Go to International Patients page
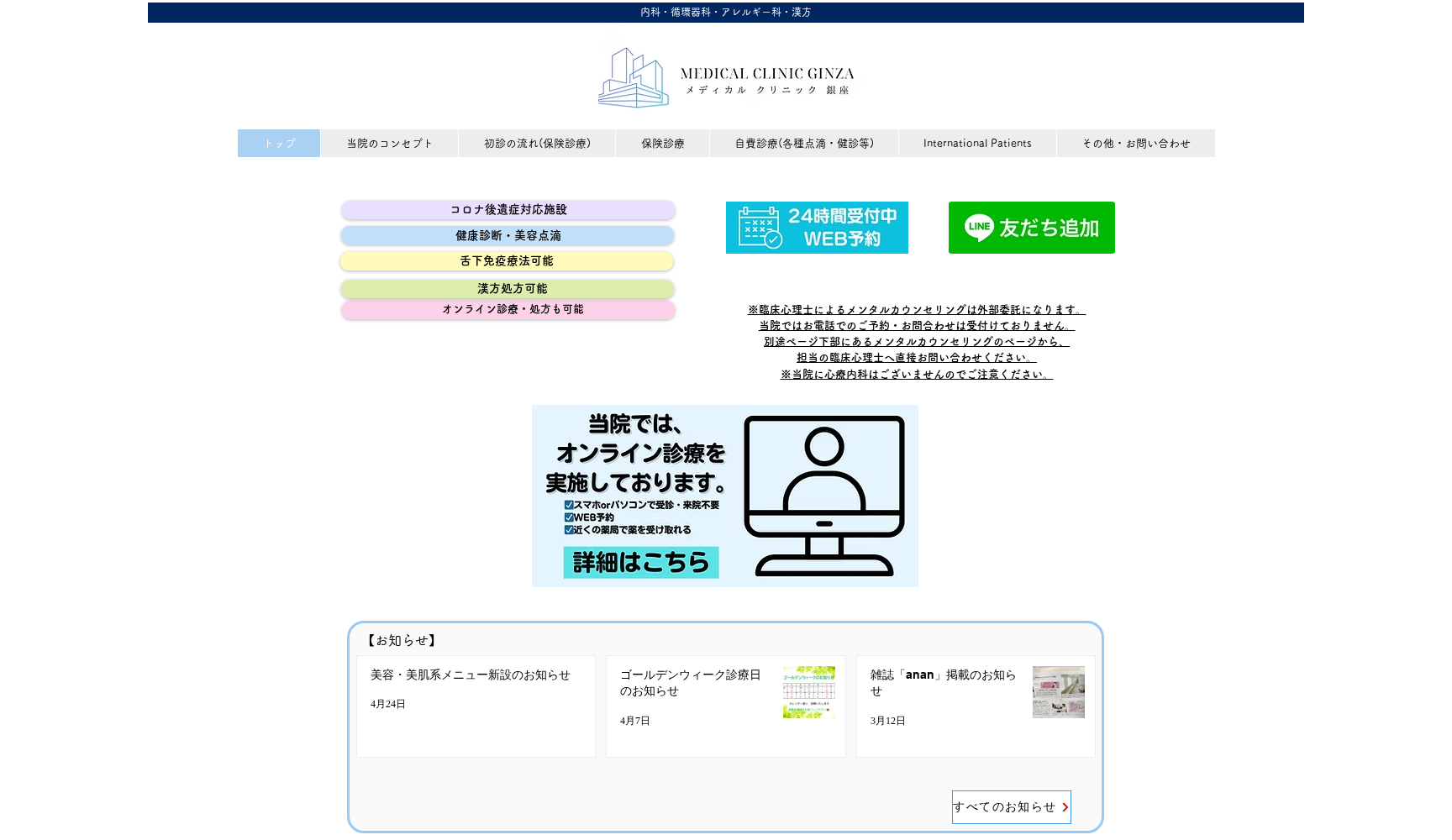 (977, 144)
